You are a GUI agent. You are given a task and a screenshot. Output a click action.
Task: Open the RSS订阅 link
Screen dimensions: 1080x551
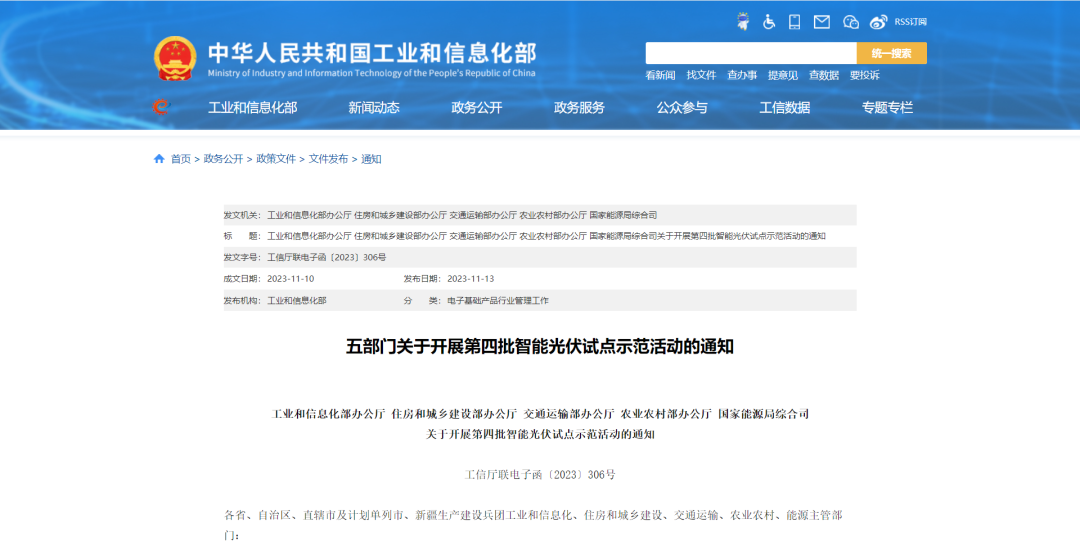[x=910, y=21]
